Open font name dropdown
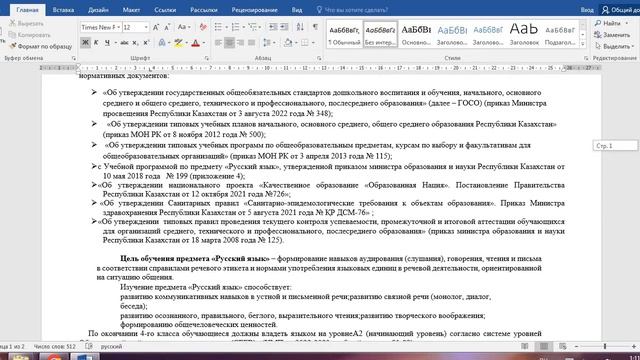The height and width of the screenshot is (360, 640). [x=118, y=27]
